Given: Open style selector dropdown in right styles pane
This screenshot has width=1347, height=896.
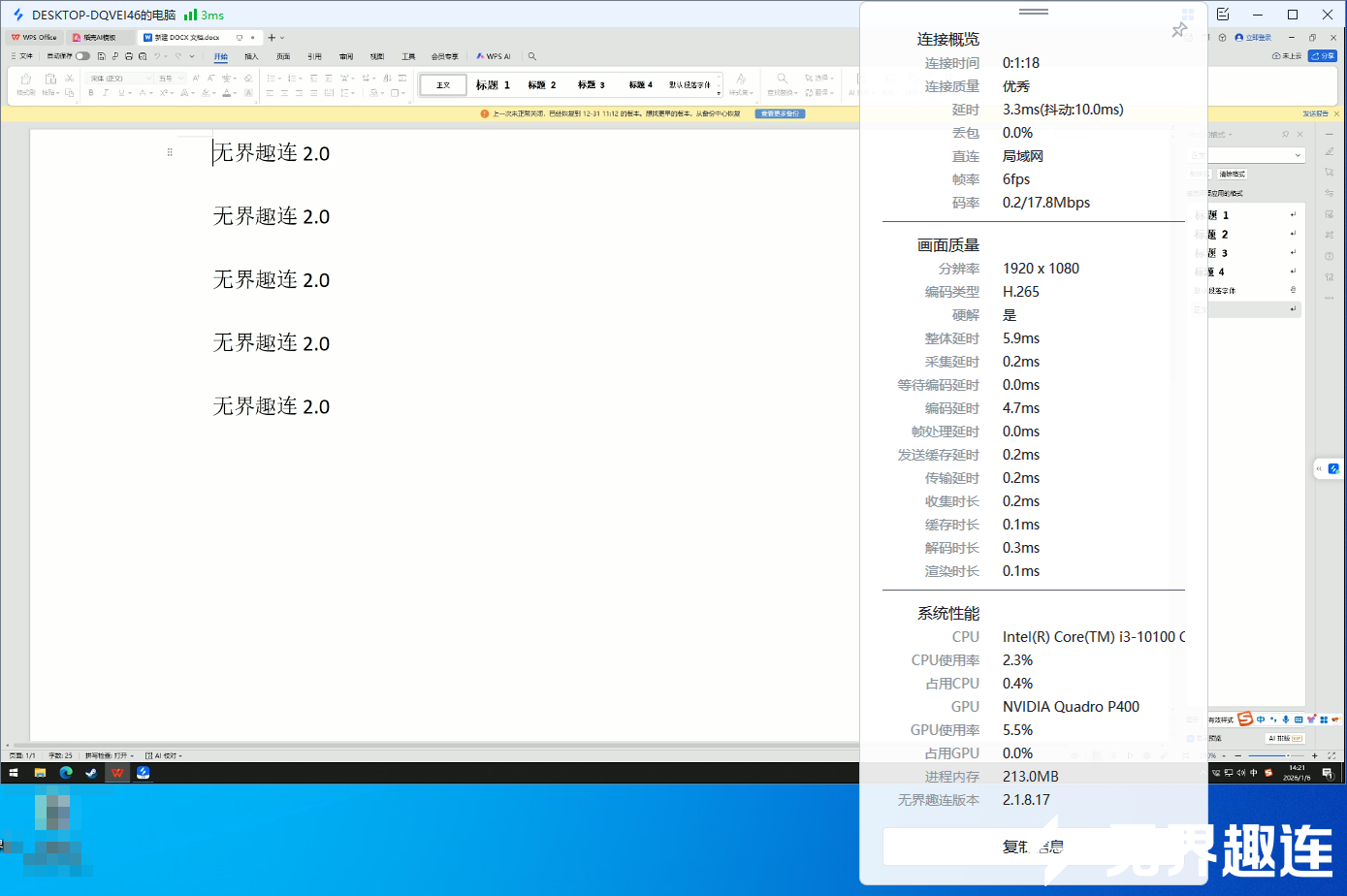Looking at the screenshot, I should [1298, 155].
